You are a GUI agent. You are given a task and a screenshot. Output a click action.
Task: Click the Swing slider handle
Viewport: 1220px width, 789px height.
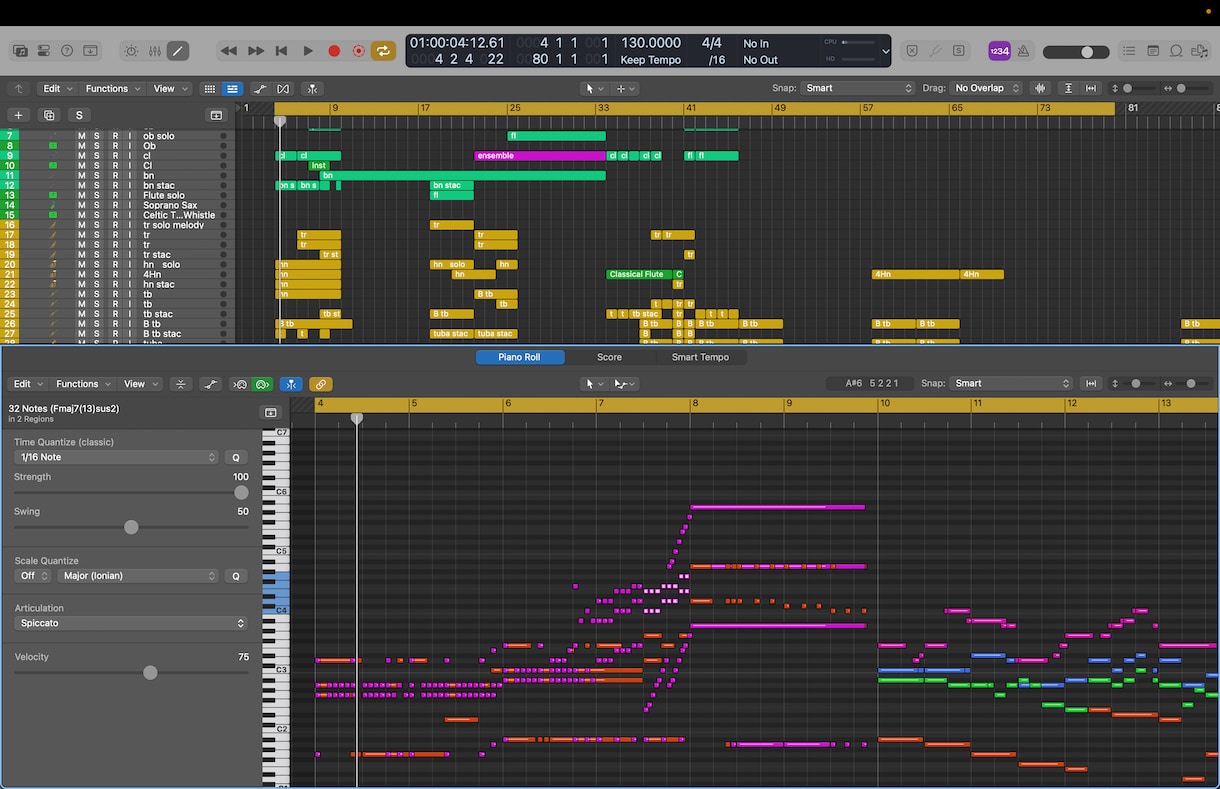[131, 527]
